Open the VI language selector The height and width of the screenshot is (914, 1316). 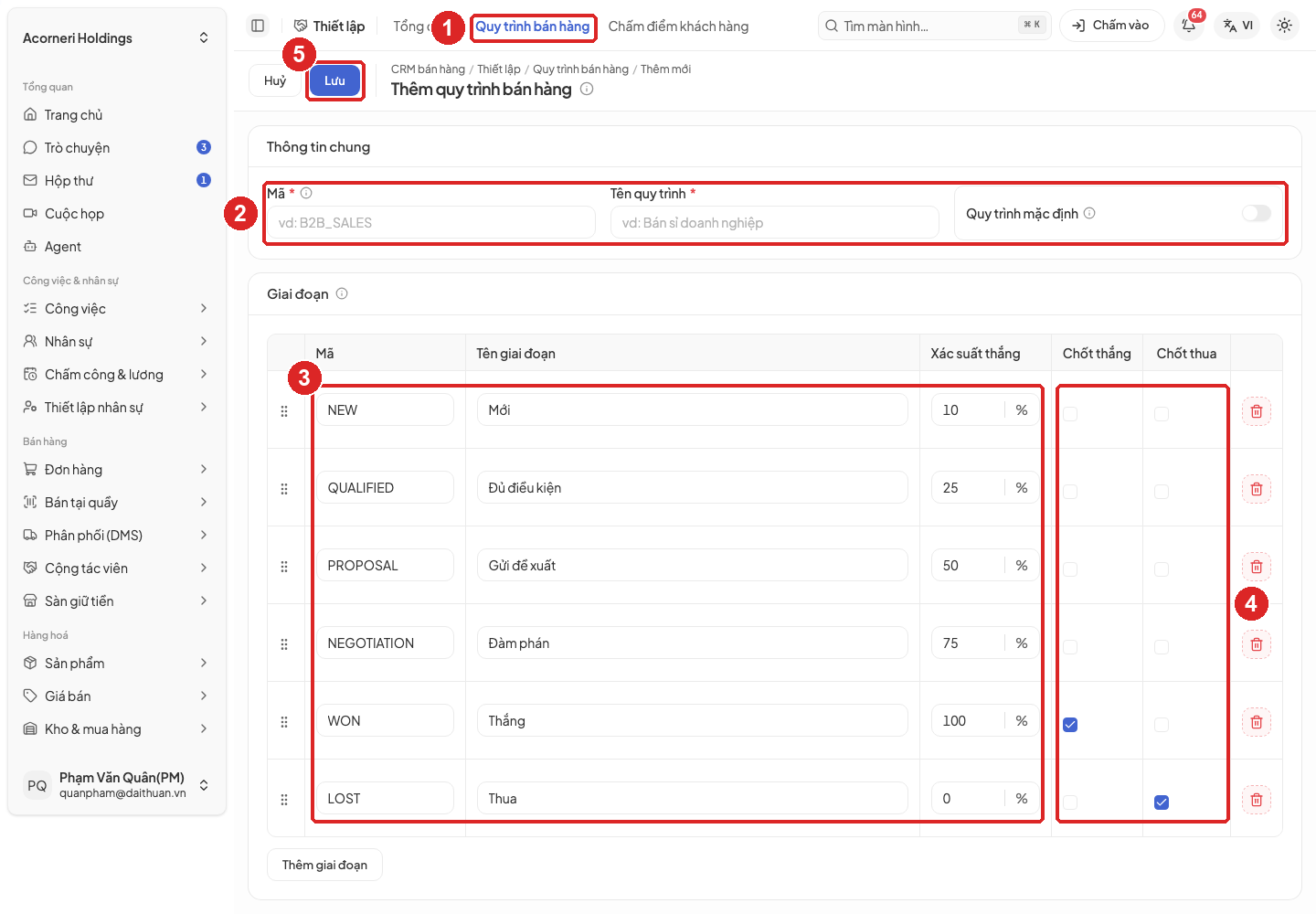click(1238, 26)
